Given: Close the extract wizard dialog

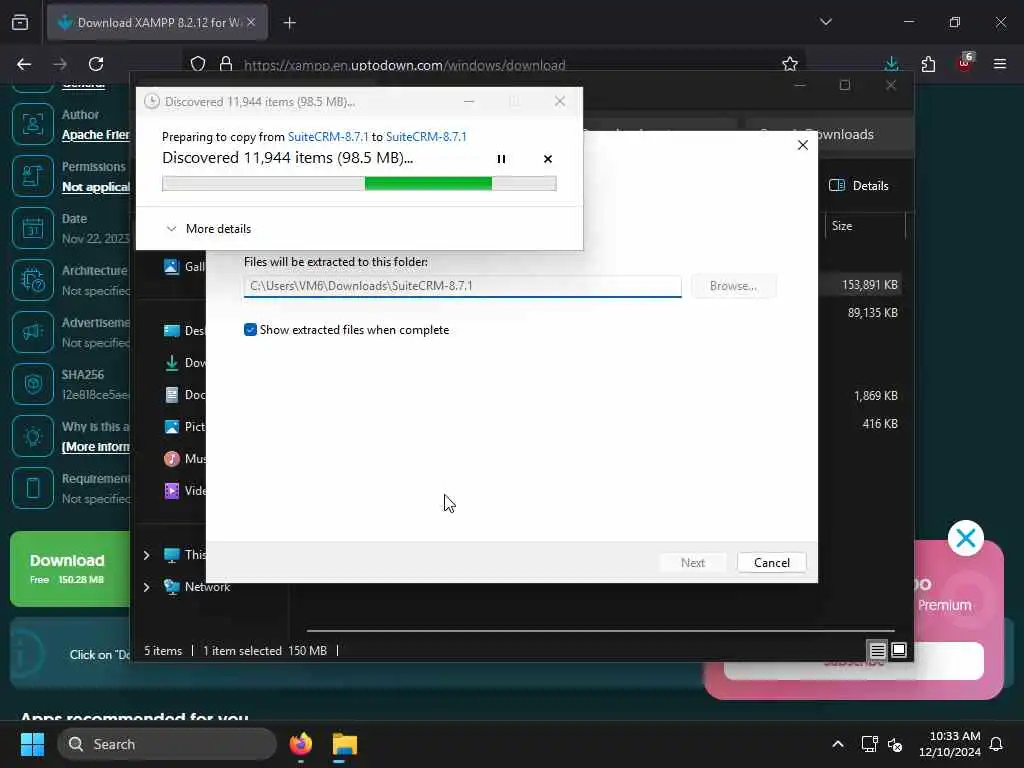Looking at the screenshot, I should (803, 145).
